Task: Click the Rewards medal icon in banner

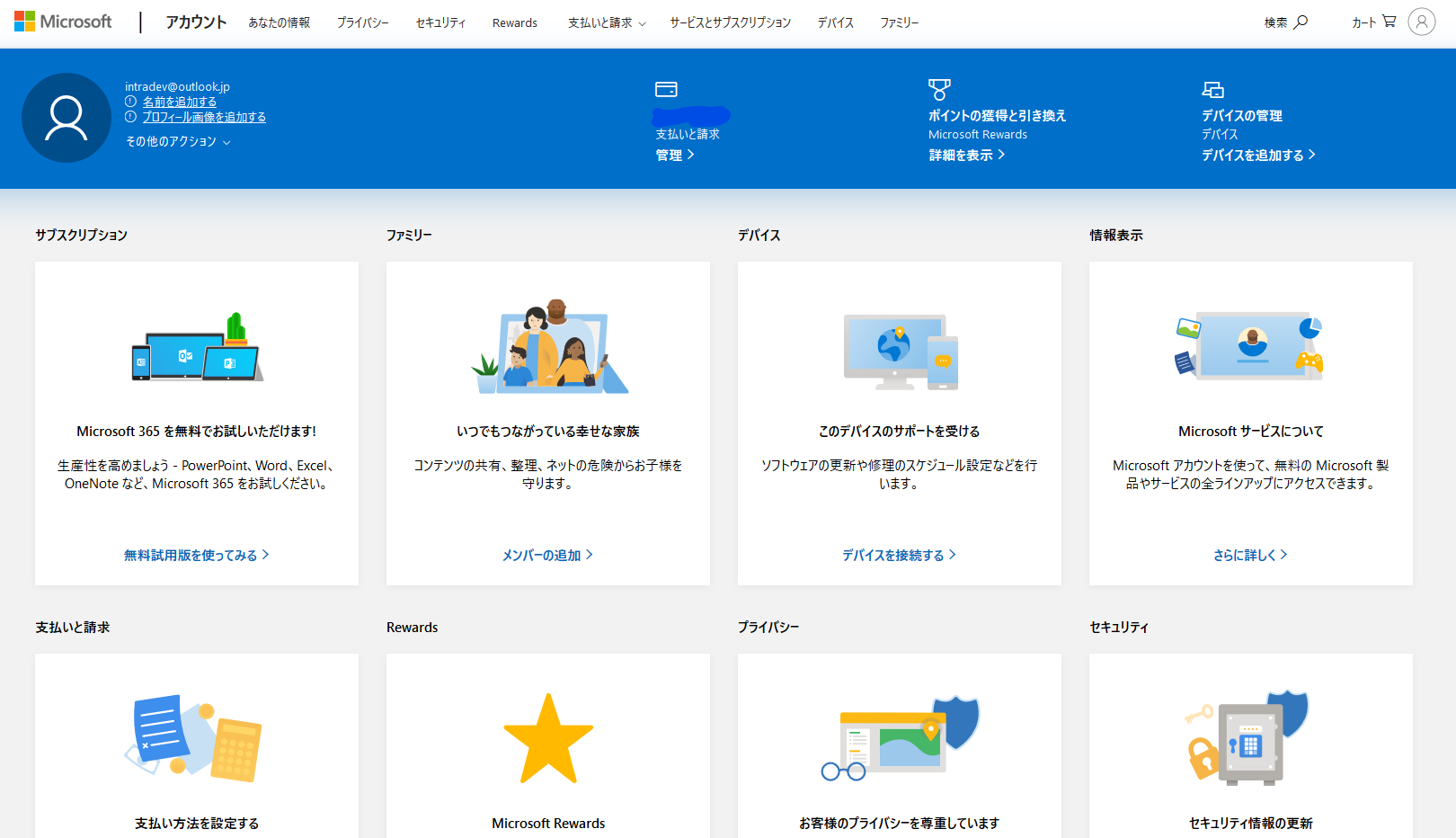Action: click(939, 89)
